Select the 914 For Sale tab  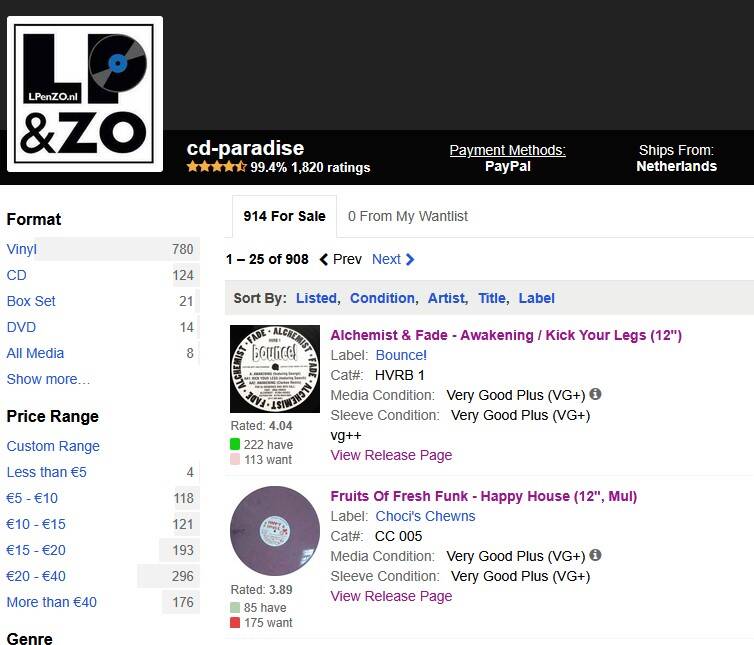point(284,216)
